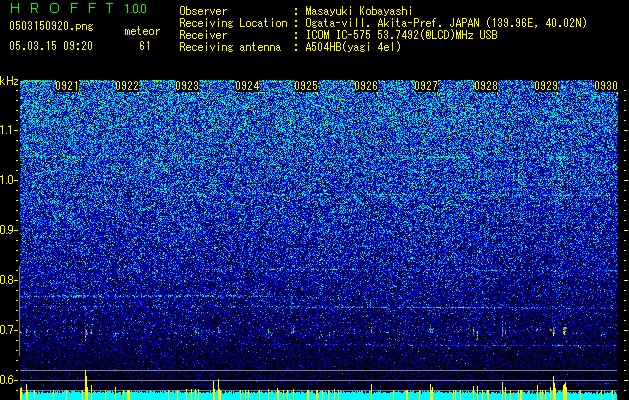Click the 0926 time marker
The height and width of the screenshot is (400, 629).
pos(366,86)
